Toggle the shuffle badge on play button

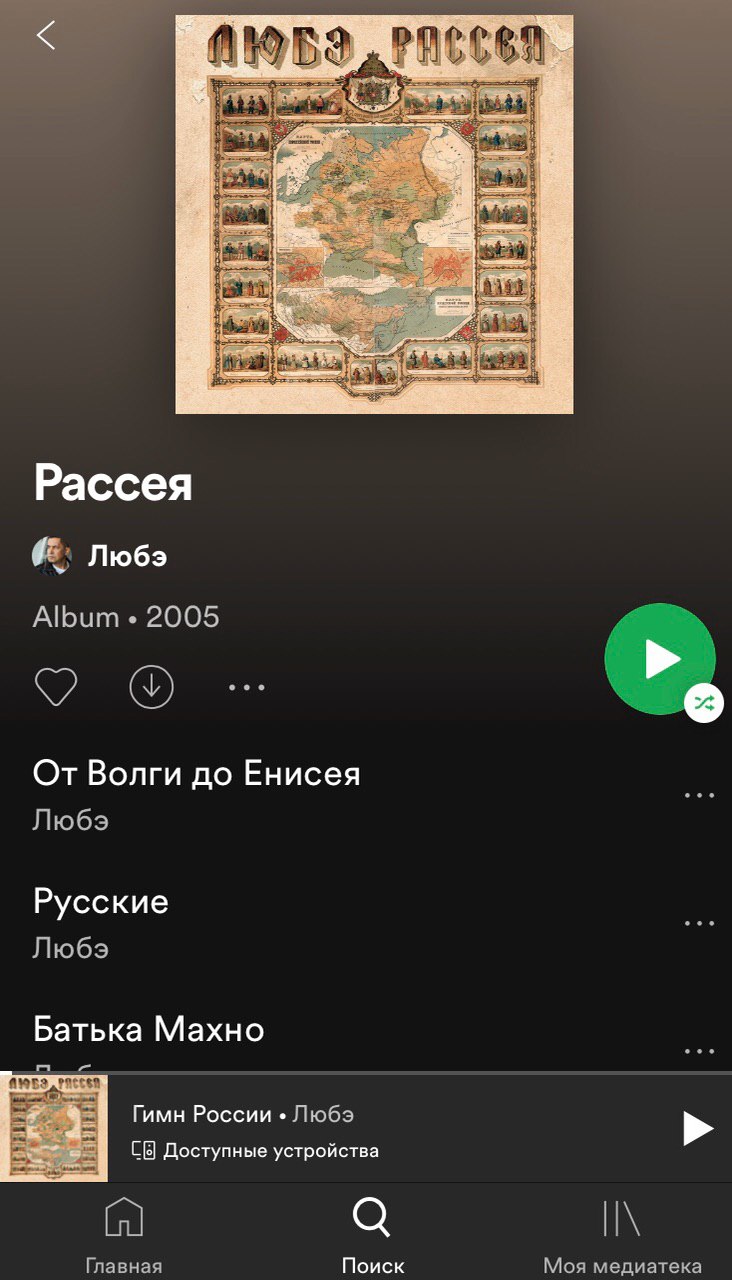[x=704, y=703]
